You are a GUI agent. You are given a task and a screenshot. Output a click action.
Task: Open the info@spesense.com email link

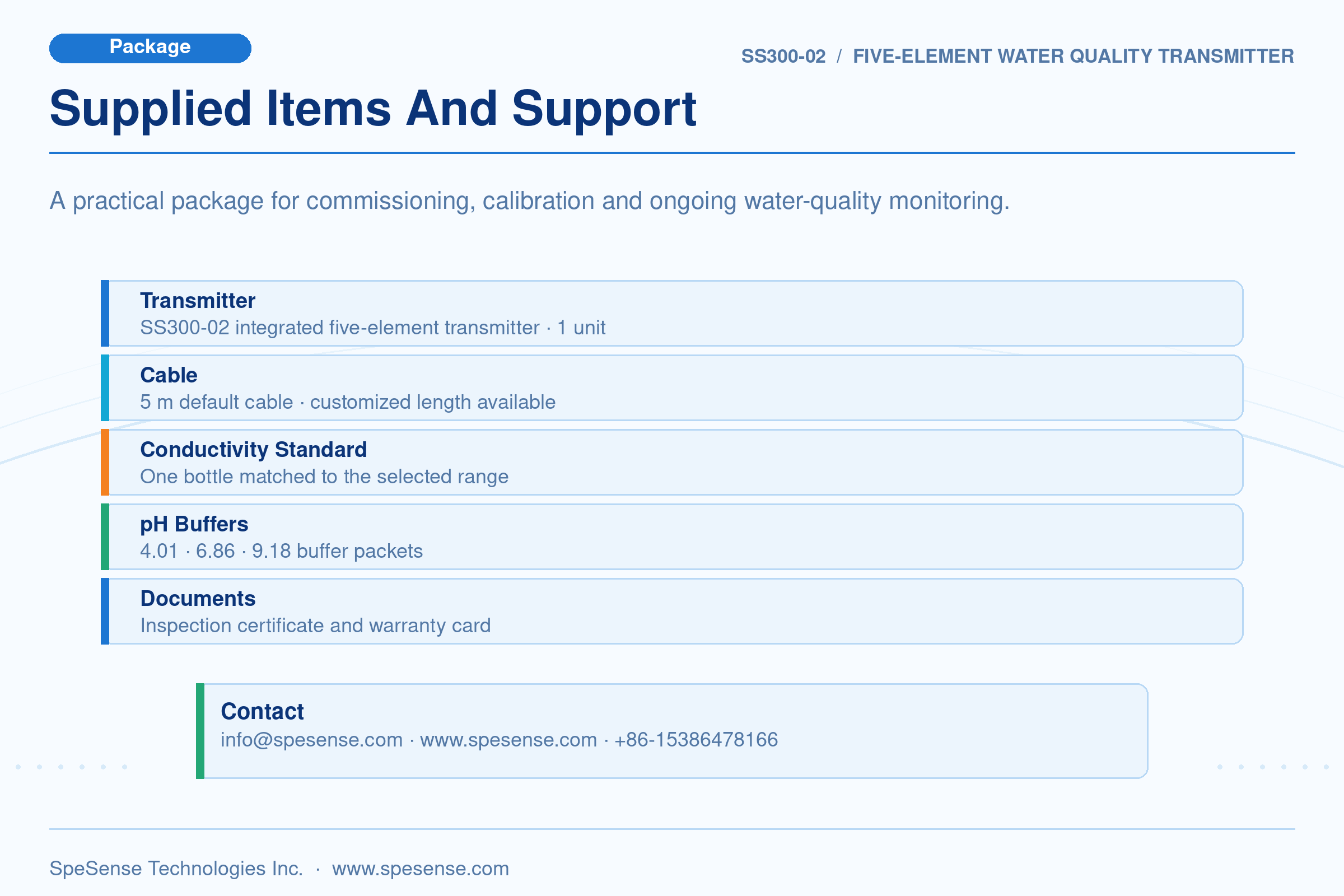pyautogui.click(x=312, y=740)
